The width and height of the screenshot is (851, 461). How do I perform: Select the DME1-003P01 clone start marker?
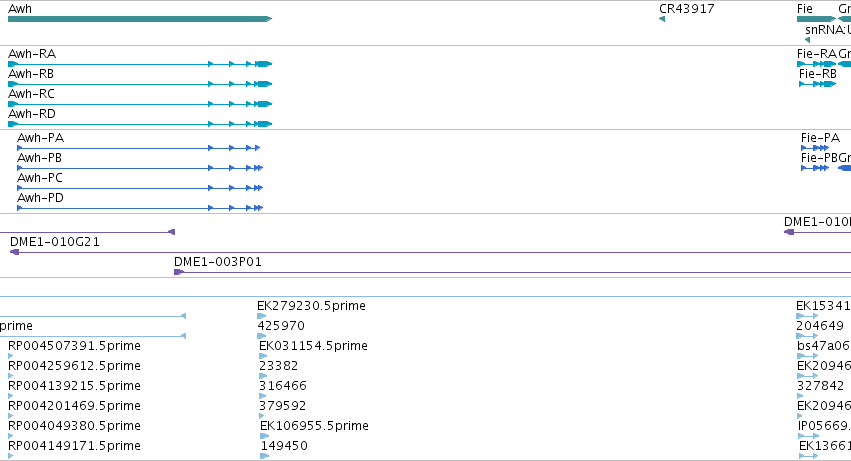(179, 272)
